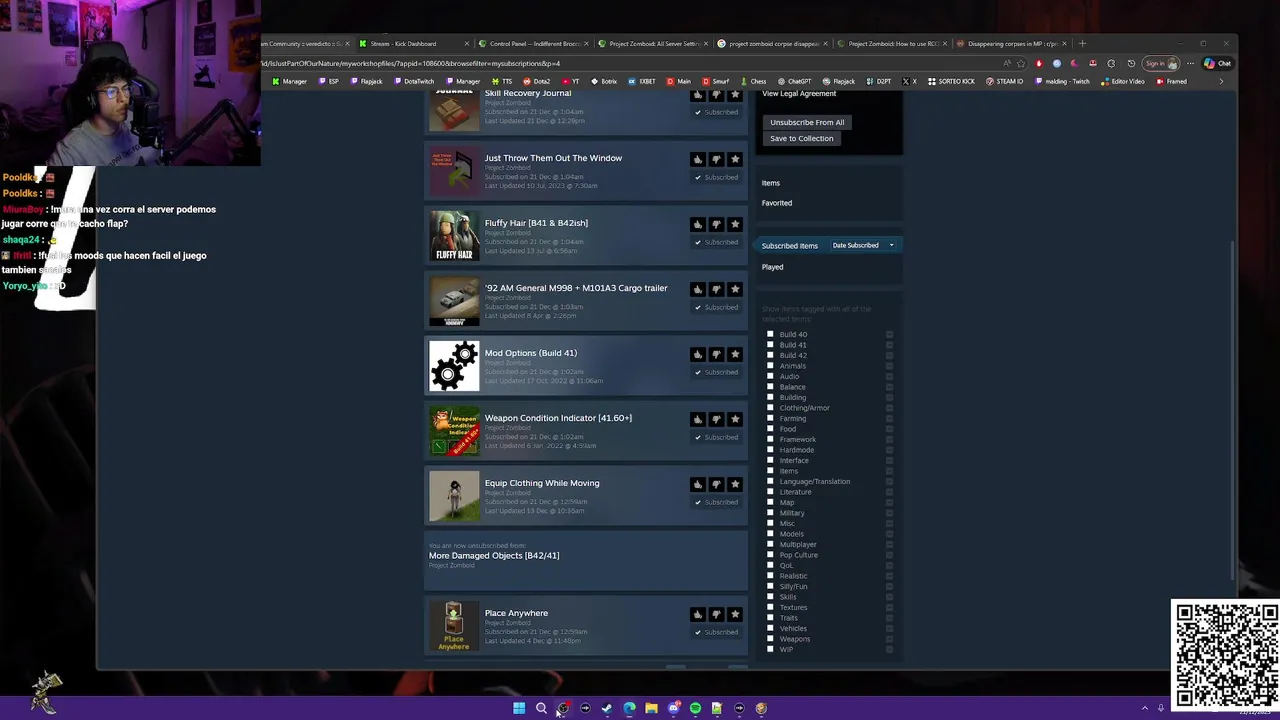Open a new browser tab
The image size is (1280, 720).
pyautogui.click(x=1082, y=43)
